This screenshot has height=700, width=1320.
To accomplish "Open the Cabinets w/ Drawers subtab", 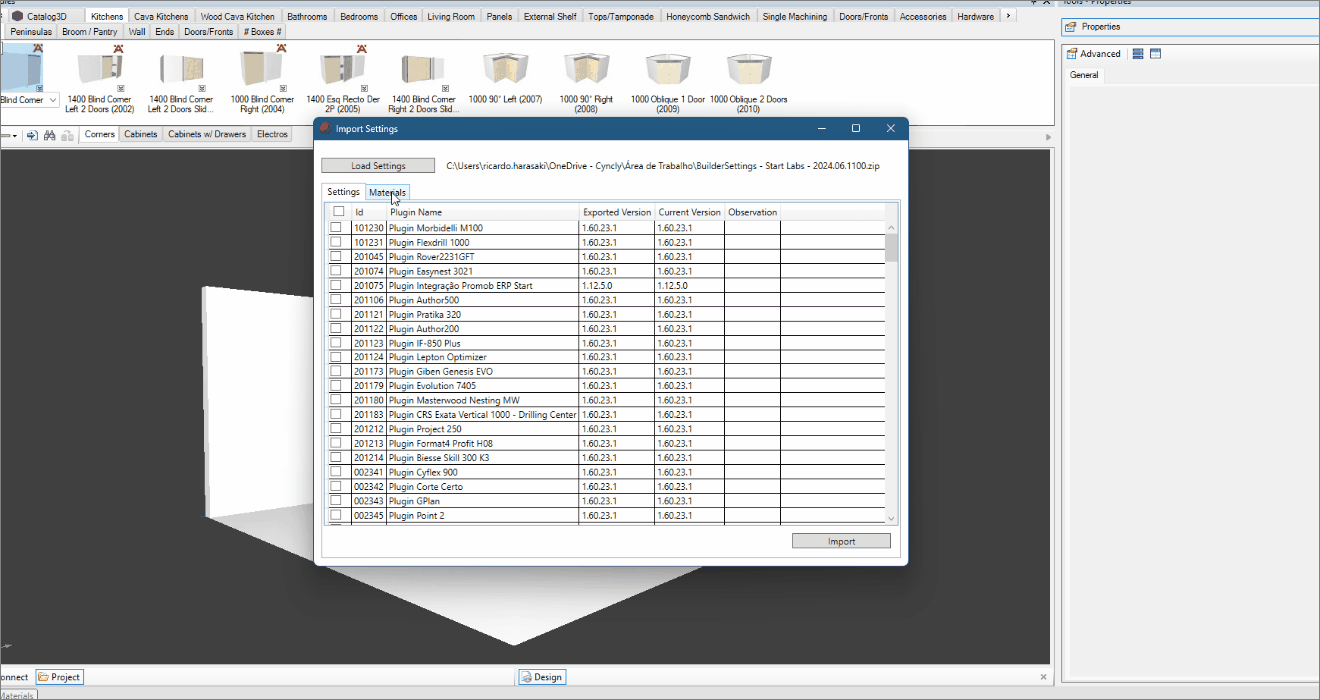I will point(207,134).
